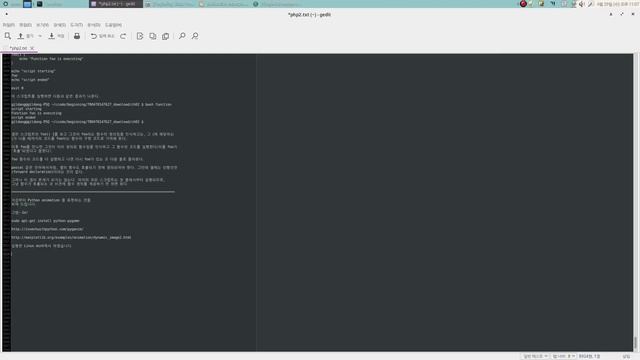Screen dimensions: 640x360
Task: Click the redo arrow toolbar icon
Action: coord(123,36)
